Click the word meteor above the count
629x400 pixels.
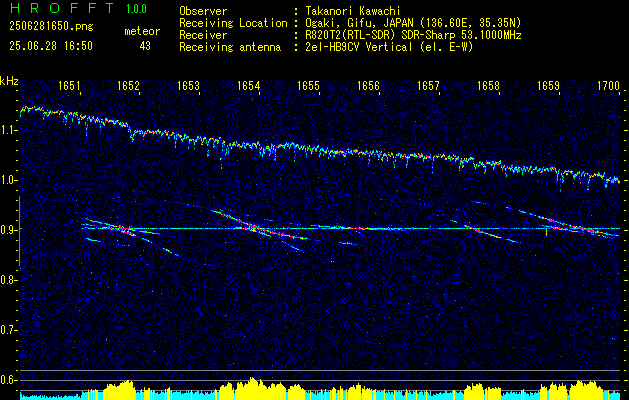point(142,31)
